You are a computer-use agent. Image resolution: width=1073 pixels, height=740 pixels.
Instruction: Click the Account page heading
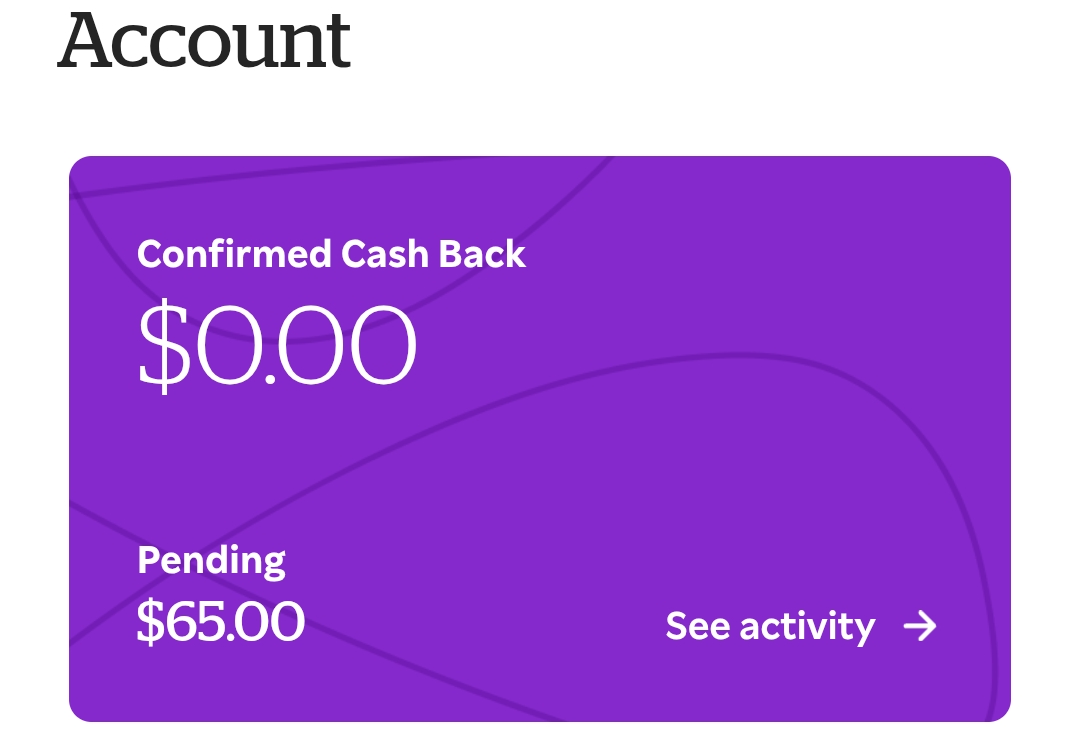204,40
